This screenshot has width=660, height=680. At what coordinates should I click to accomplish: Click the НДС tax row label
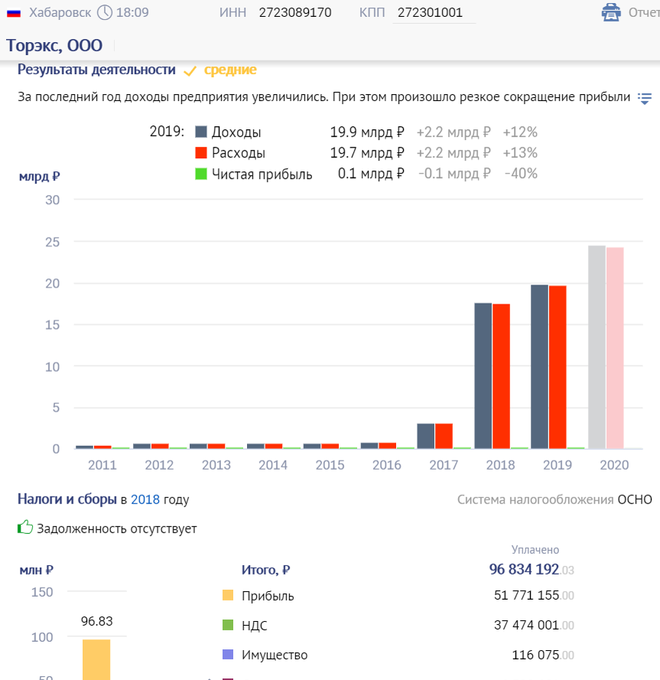[254, 625]
